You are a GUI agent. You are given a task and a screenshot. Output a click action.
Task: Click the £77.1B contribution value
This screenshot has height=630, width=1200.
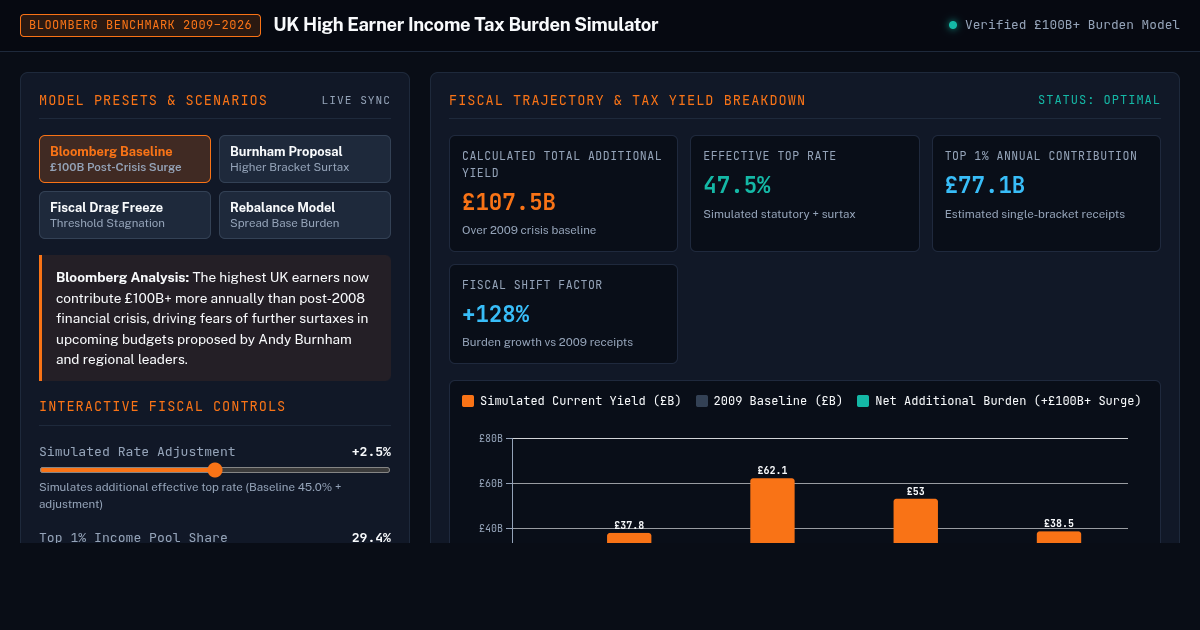[985, 186]
